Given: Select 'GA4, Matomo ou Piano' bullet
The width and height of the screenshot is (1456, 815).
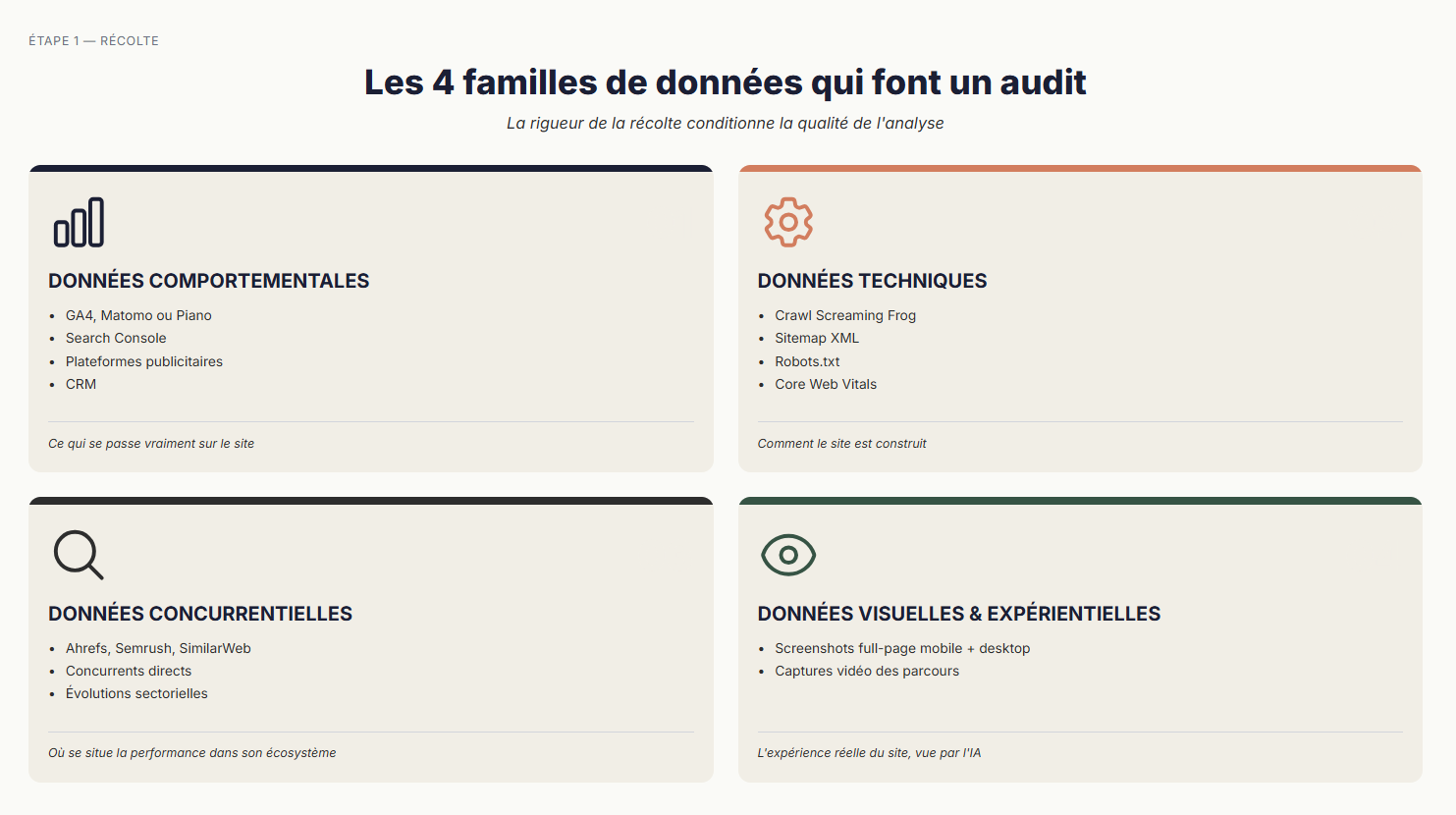Looking at the screenshot, I should (138, 315).
